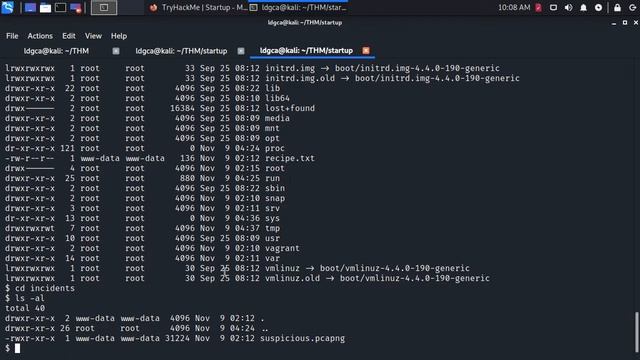Click the initrd.img.old link name

point(300,78)
